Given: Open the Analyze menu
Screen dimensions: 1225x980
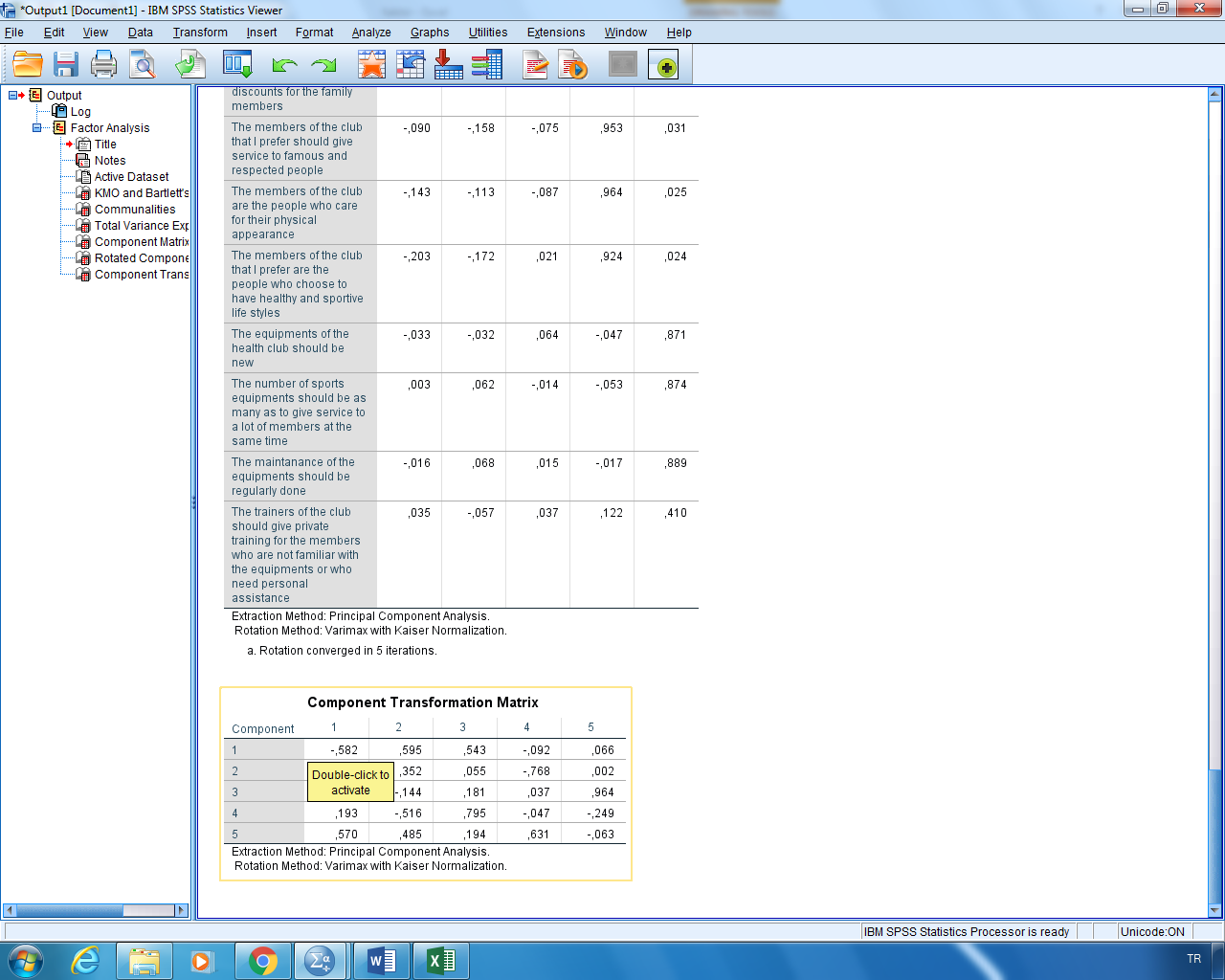Looking at the screenshot, I should (x=371, y=32).
